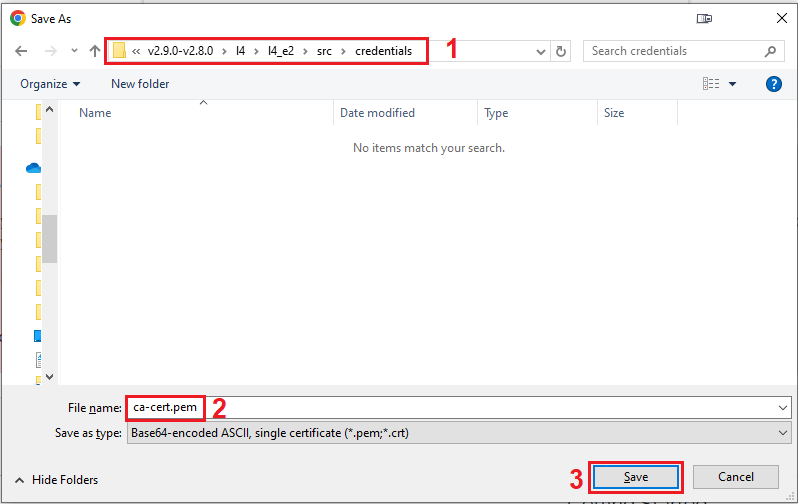
Task: Click the change view layout icon
Action: click(x=711, y=84)
